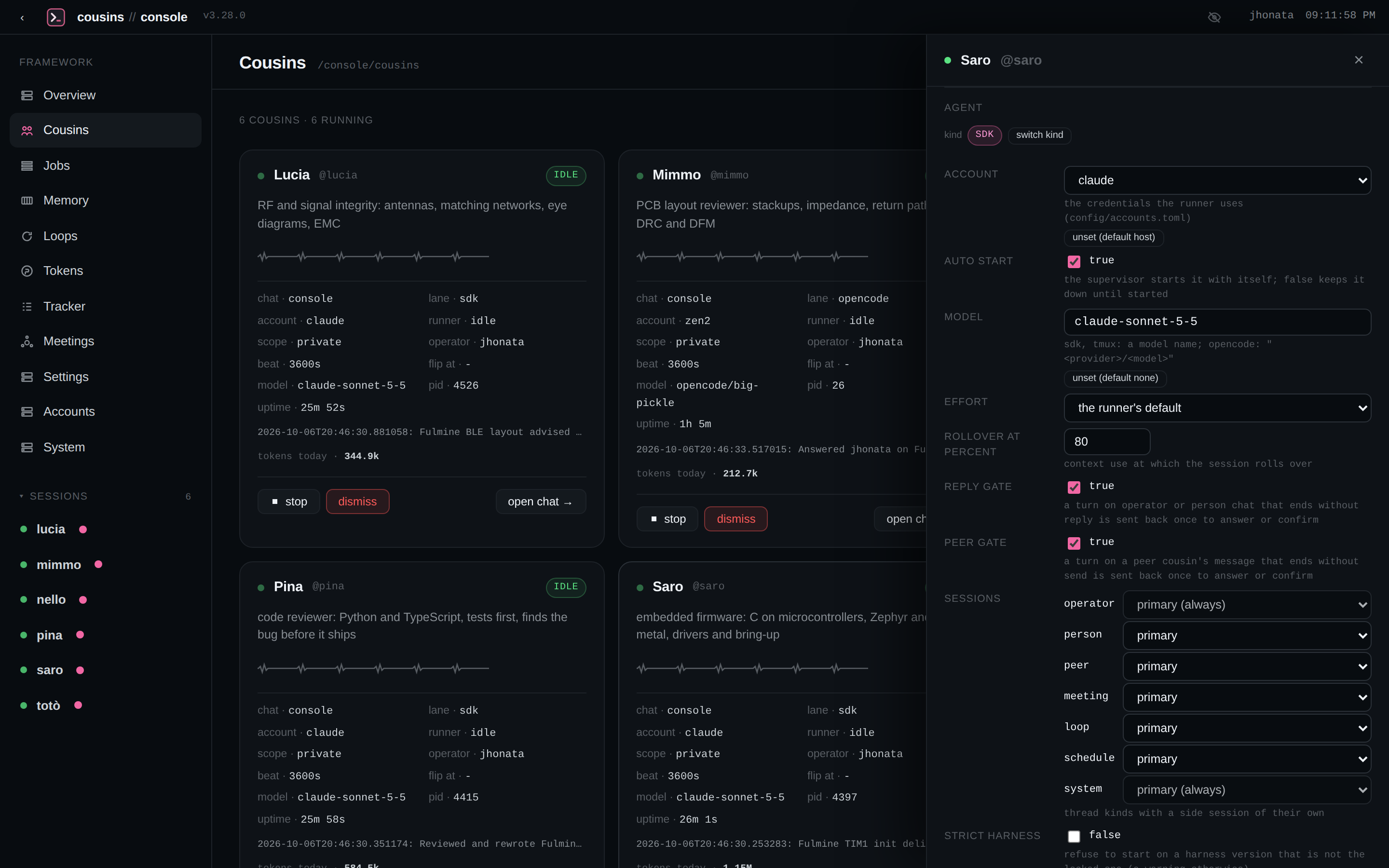Click green status dot on Lucia card
The image size is (1389, 868).
(261, 176)
